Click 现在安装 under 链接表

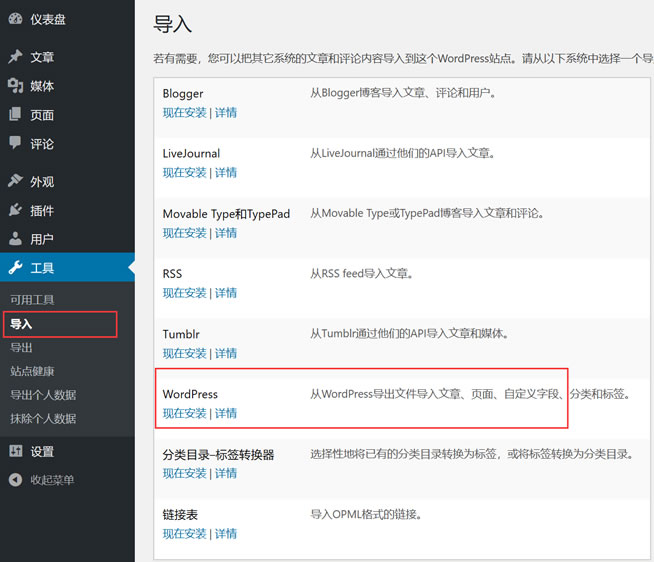pos(184,534)
